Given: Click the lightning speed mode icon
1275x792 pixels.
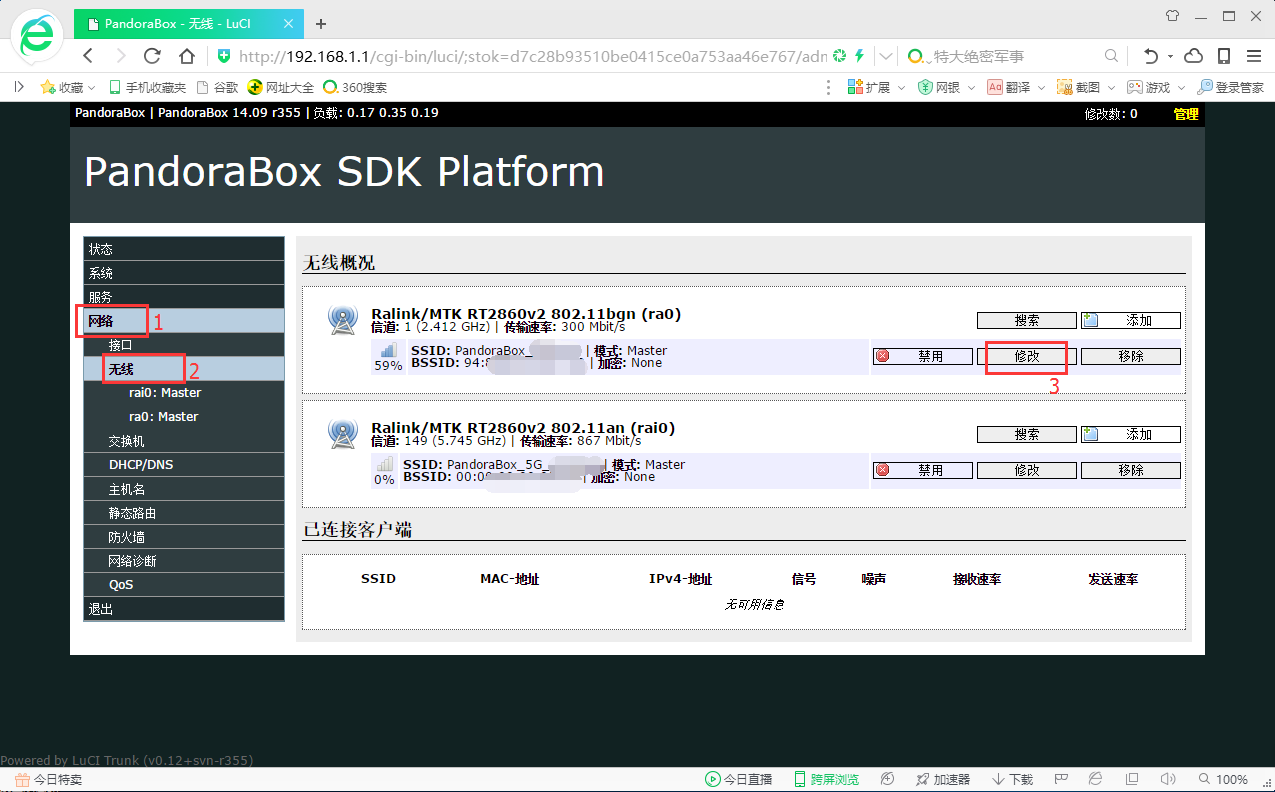Looking at the screenshot, I should [858, 56].
